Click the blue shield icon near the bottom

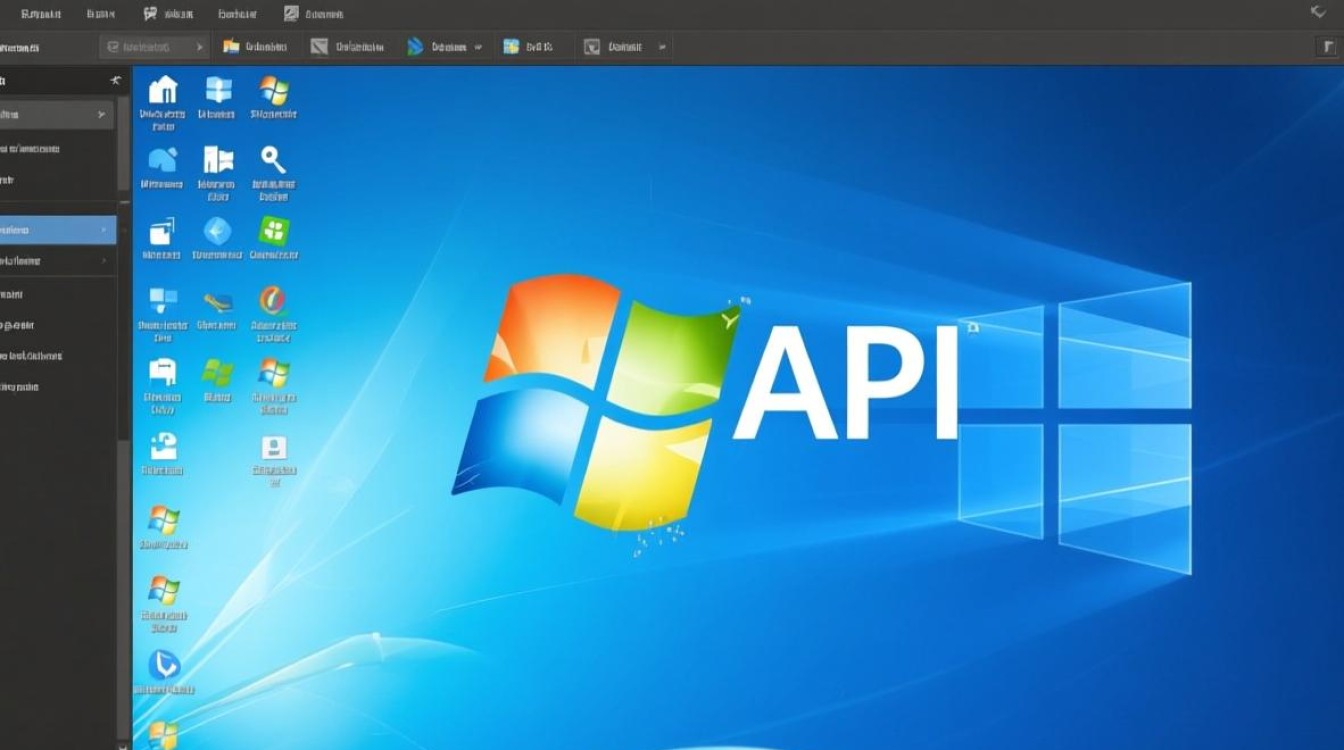162,663
